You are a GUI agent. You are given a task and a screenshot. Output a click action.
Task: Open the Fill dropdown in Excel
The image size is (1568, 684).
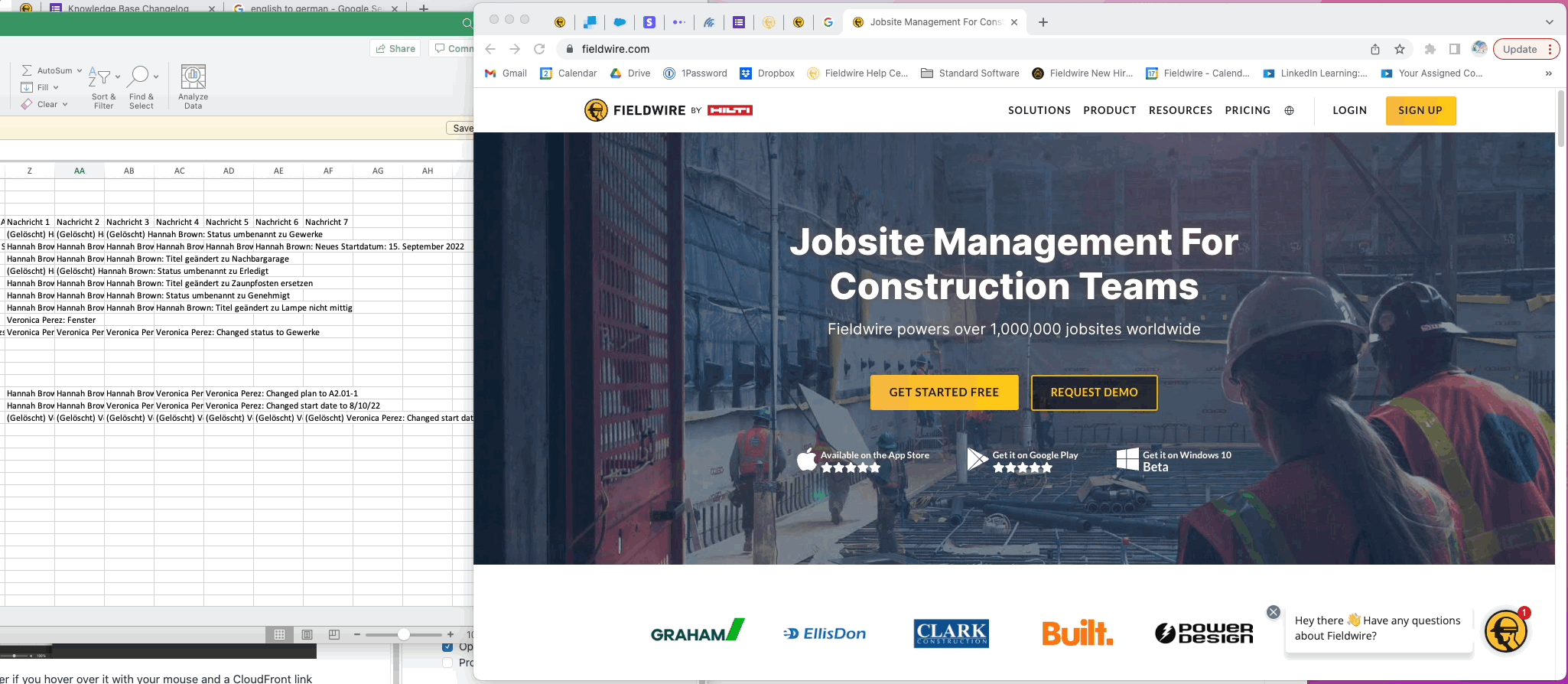point(40,87)
